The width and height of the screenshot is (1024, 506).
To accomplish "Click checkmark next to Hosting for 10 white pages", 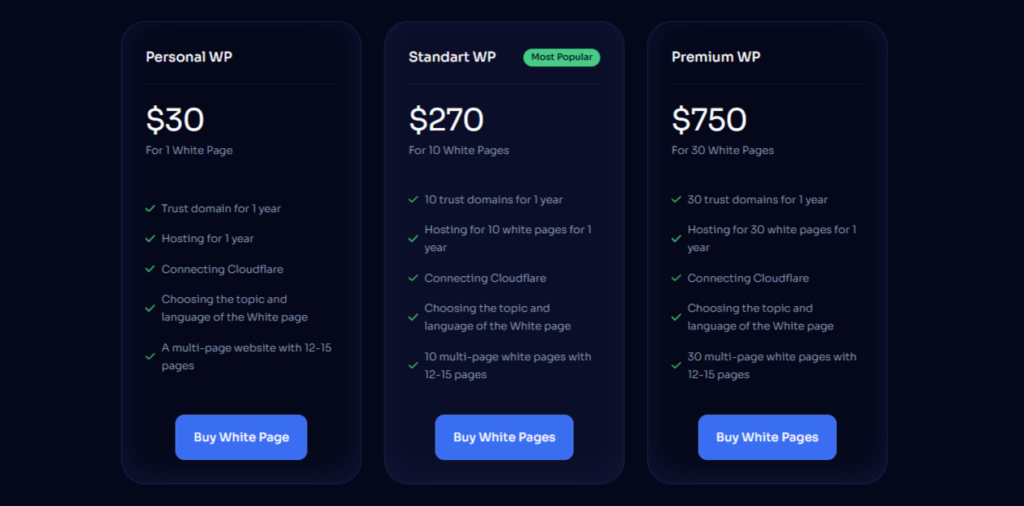I will pos(413,238).
